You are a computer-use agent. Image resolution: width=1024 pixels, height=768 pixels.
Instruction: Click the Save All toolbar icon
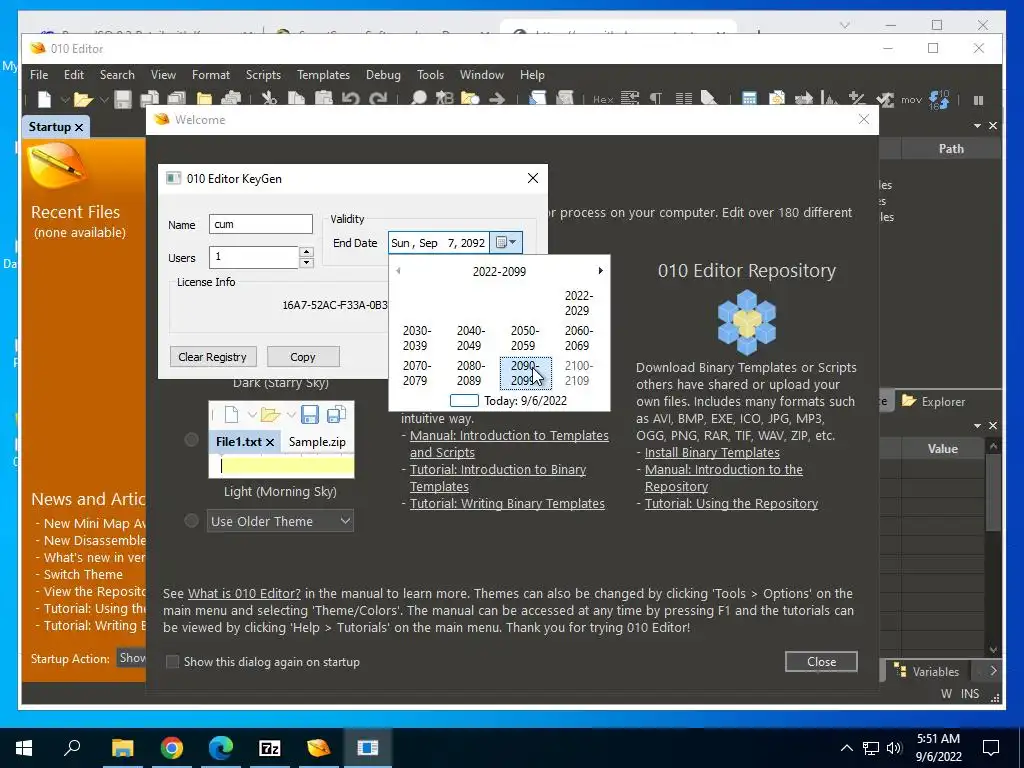[151, 99]
